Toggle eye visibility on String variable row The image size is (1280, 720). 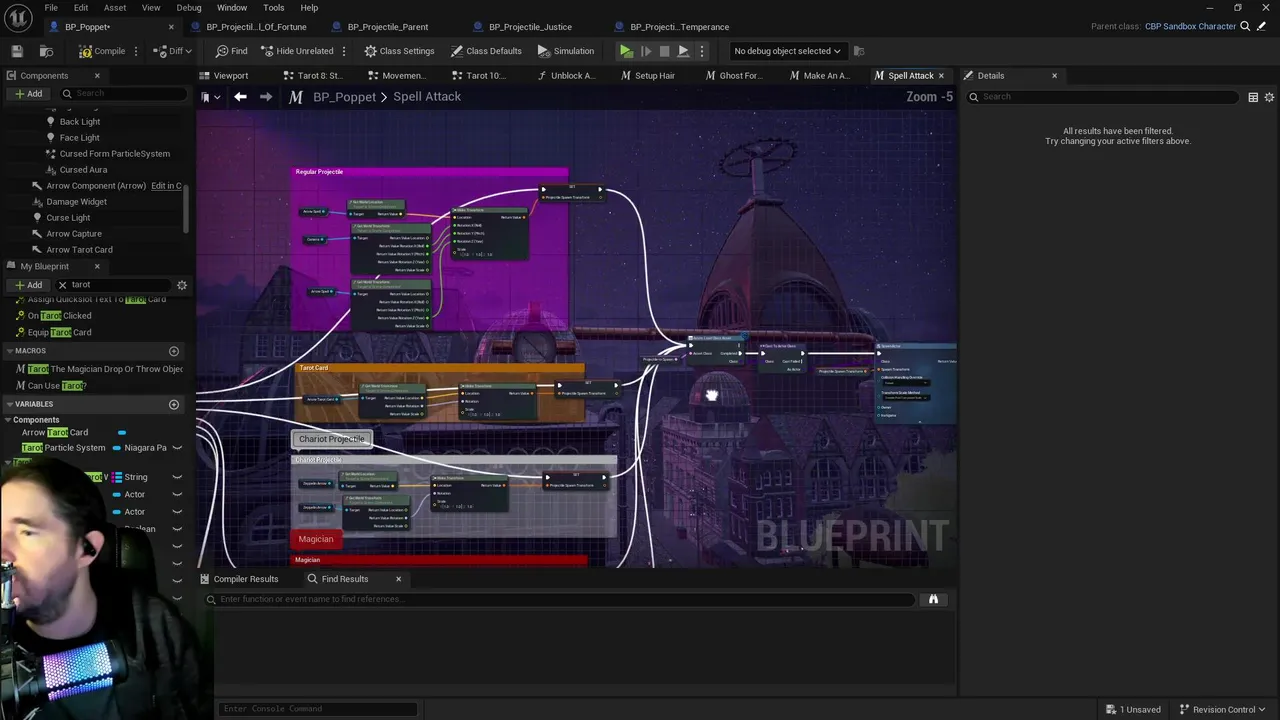[x=177, y=477]
